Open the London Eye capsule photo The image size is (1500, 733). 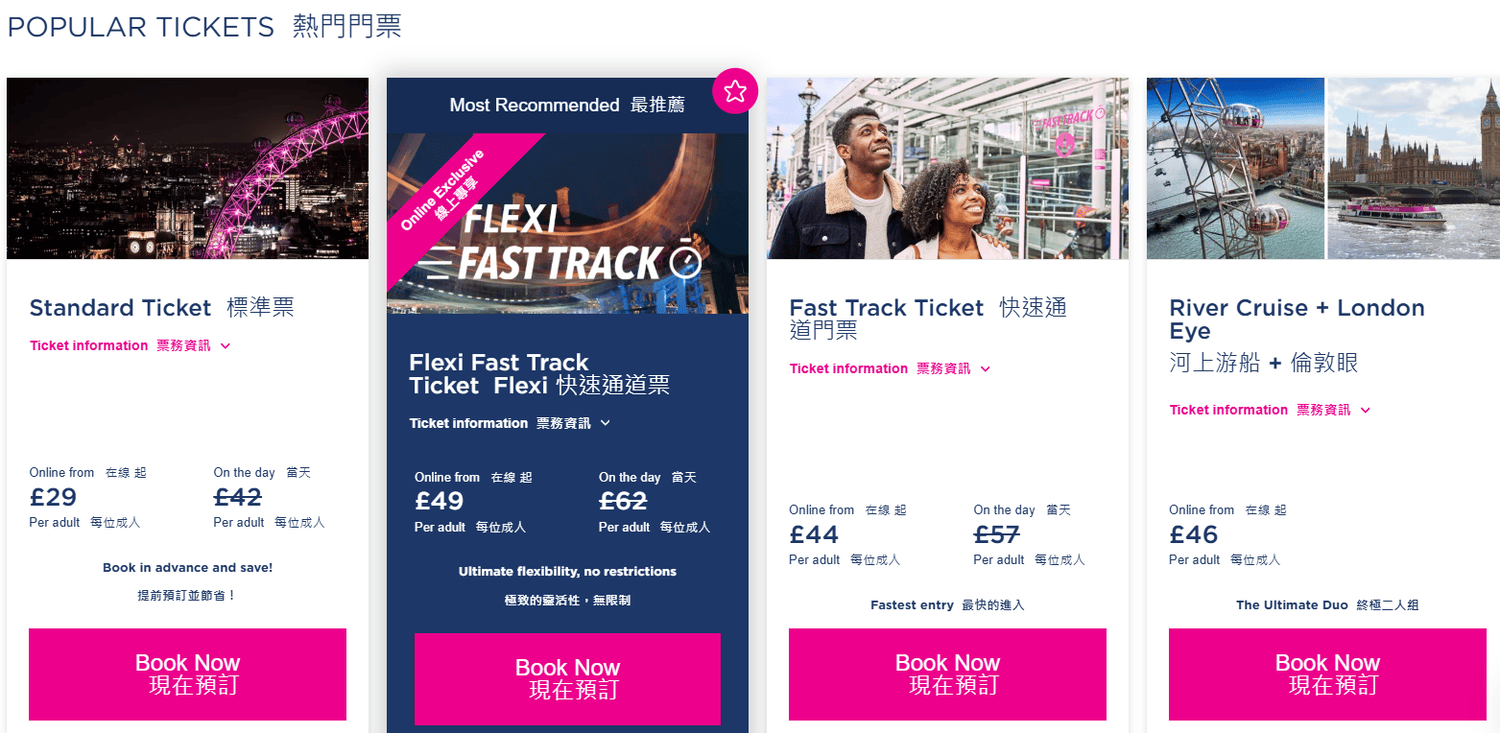1235,168
